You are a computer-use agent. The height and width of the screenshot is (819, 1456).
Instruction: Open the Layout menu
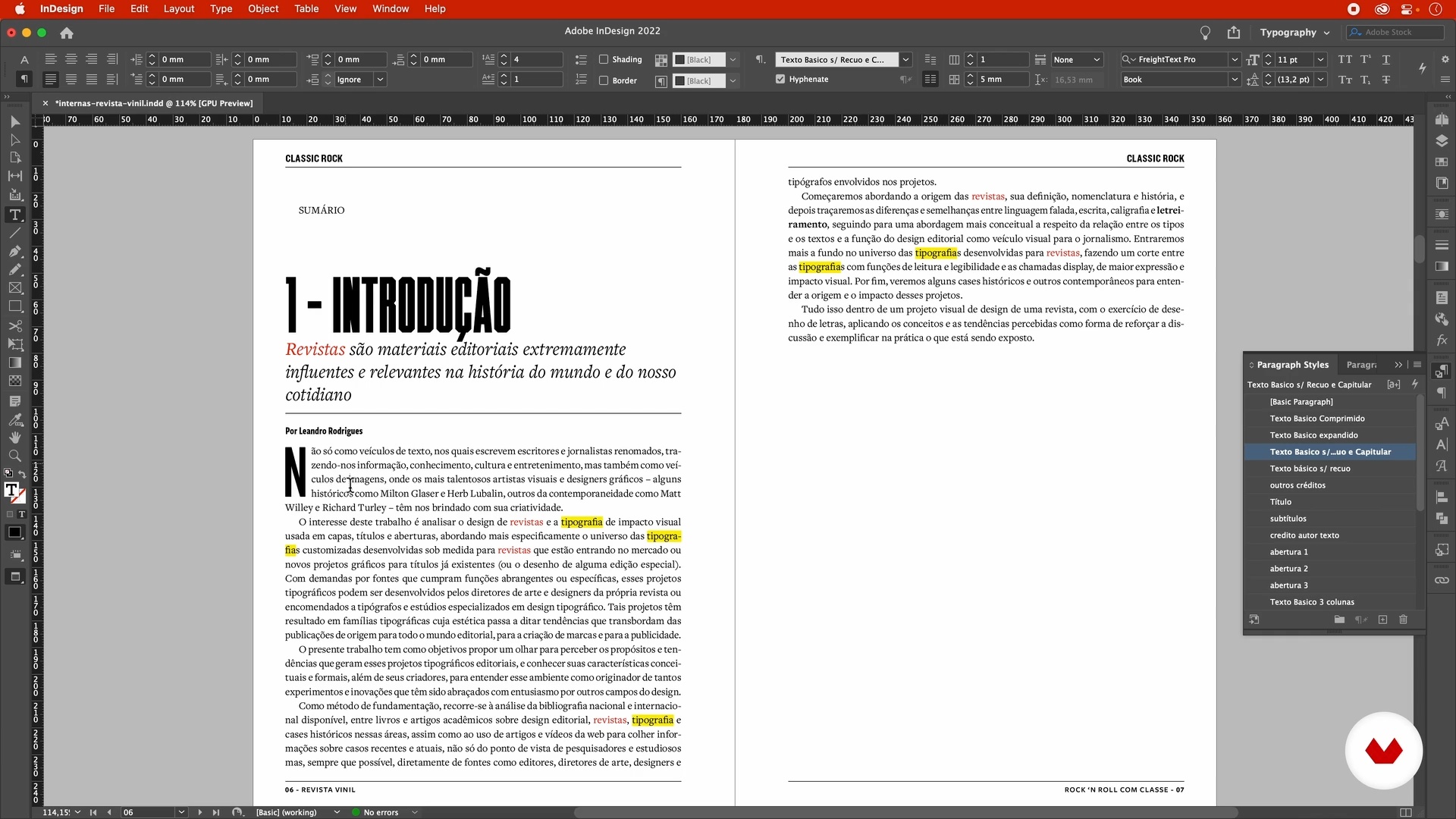click(x=179, y=8)
